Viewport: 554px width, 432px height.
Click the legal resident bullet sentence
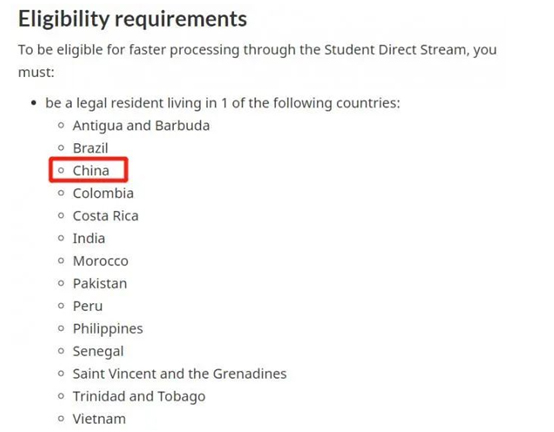click(223, 103)
